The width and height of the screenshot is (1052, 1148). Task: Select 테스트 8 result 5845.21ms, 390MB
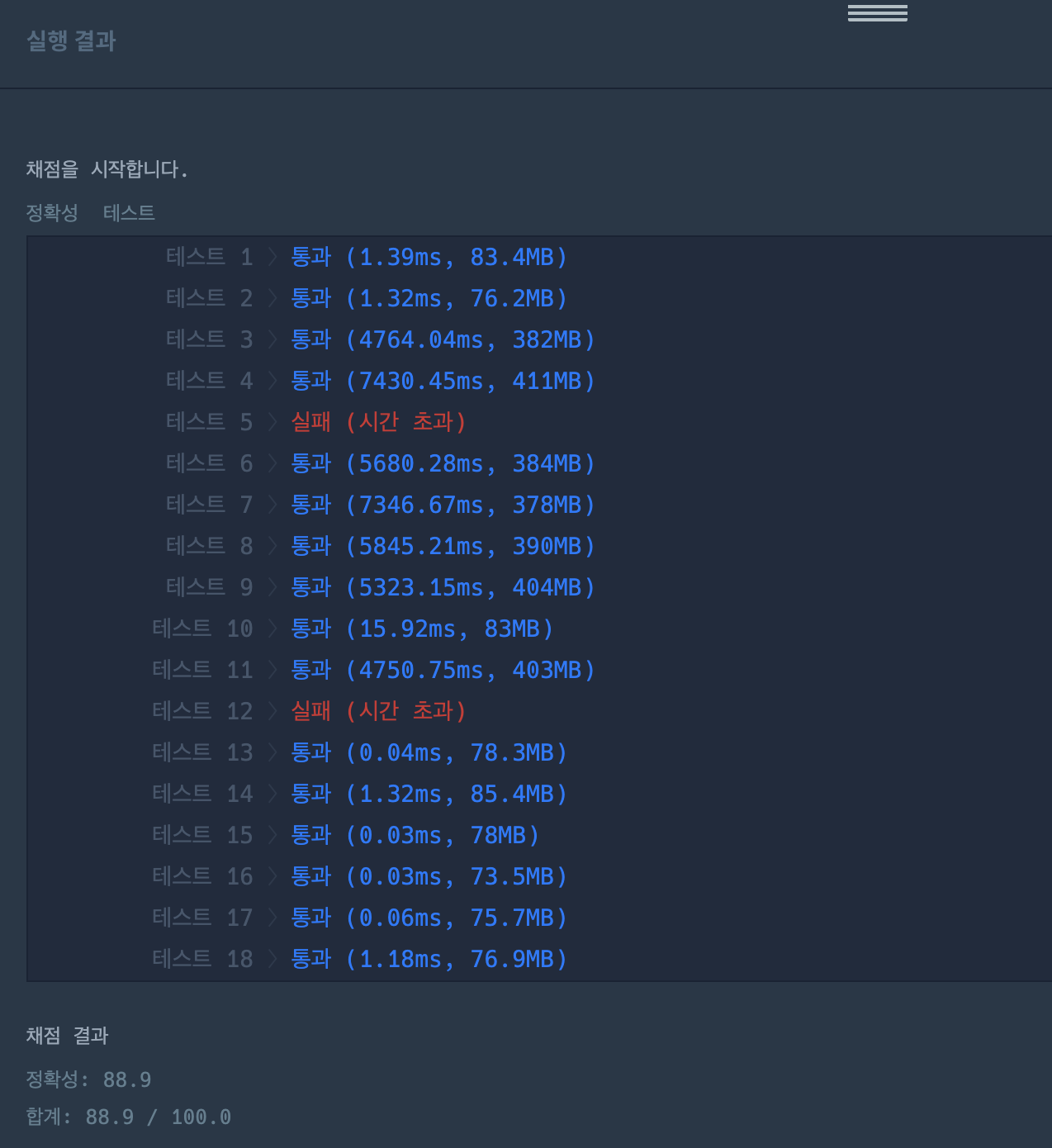pos(443,546)
